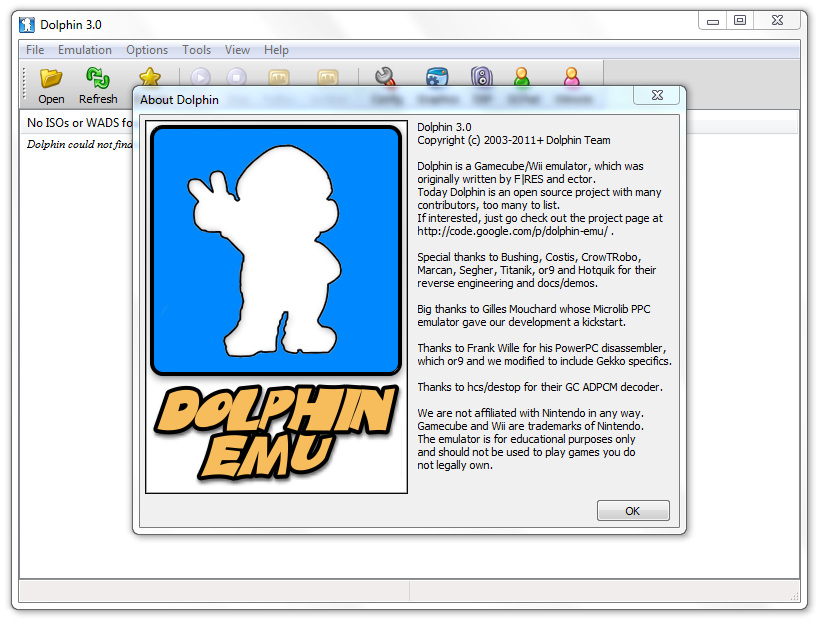The image size is (821, 625).
Task: Refresh the game list
Action: pos(98,78)
